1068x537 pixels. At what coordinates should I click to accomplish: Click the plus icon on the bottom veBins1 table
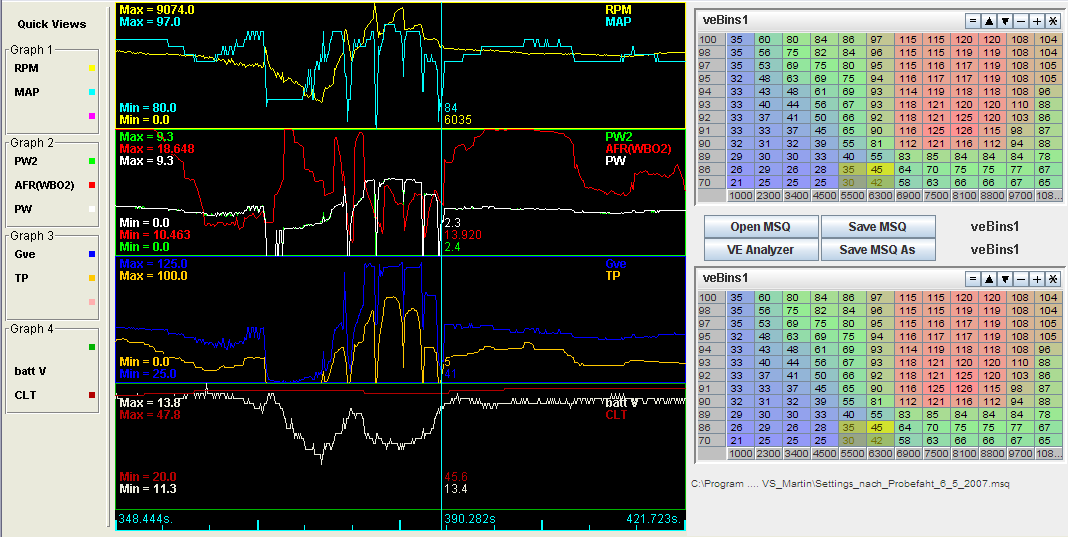coord(1036,278)
